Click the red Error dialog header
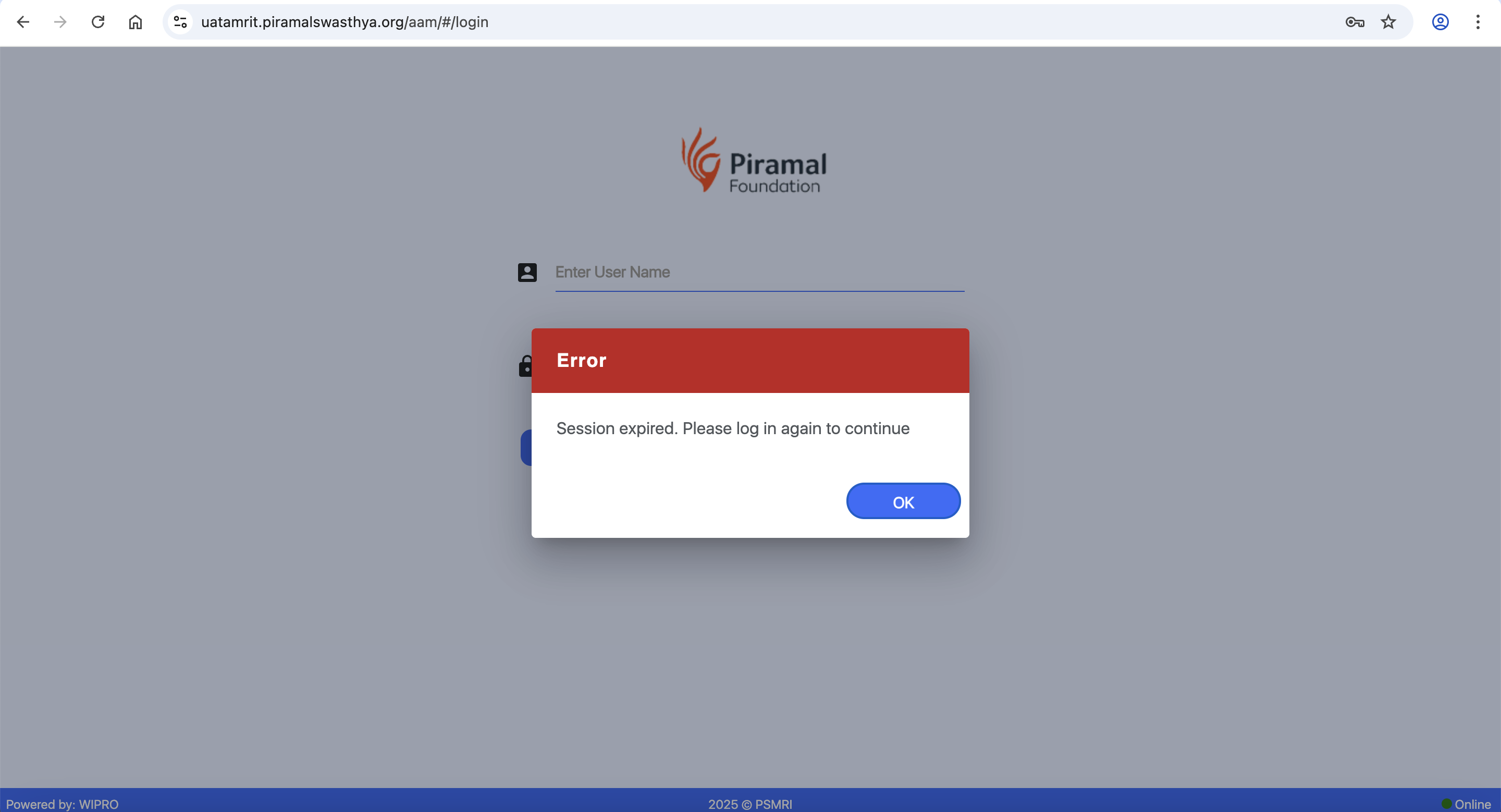Viewport: 1501px width, 812px height. (x=750, y=361)
